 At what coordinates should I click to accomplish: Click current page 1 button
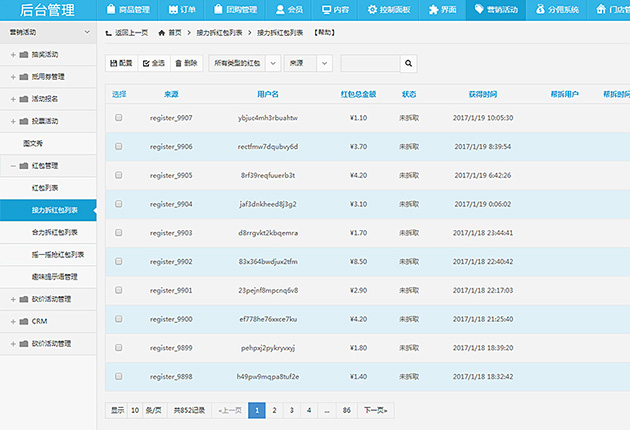click(257, 410)
